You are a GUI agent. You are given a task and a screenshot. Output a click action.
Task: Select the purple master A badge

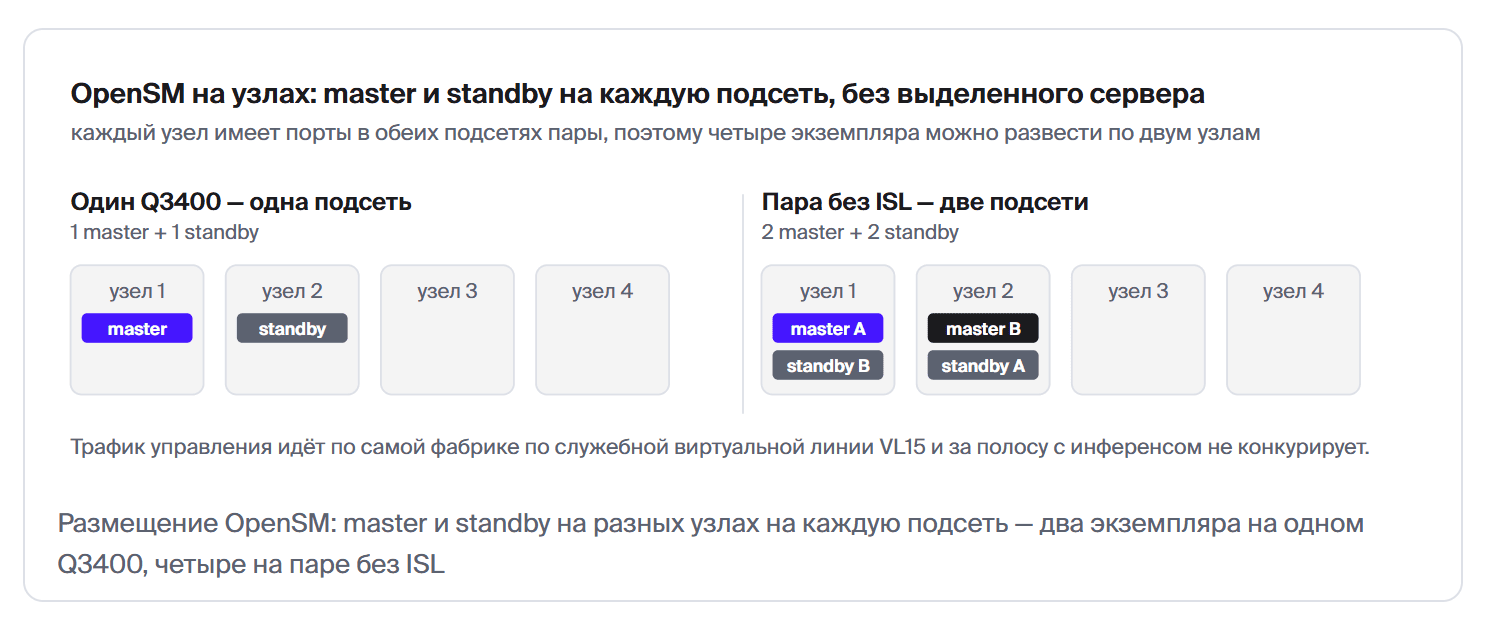click(x=828, y=328)
